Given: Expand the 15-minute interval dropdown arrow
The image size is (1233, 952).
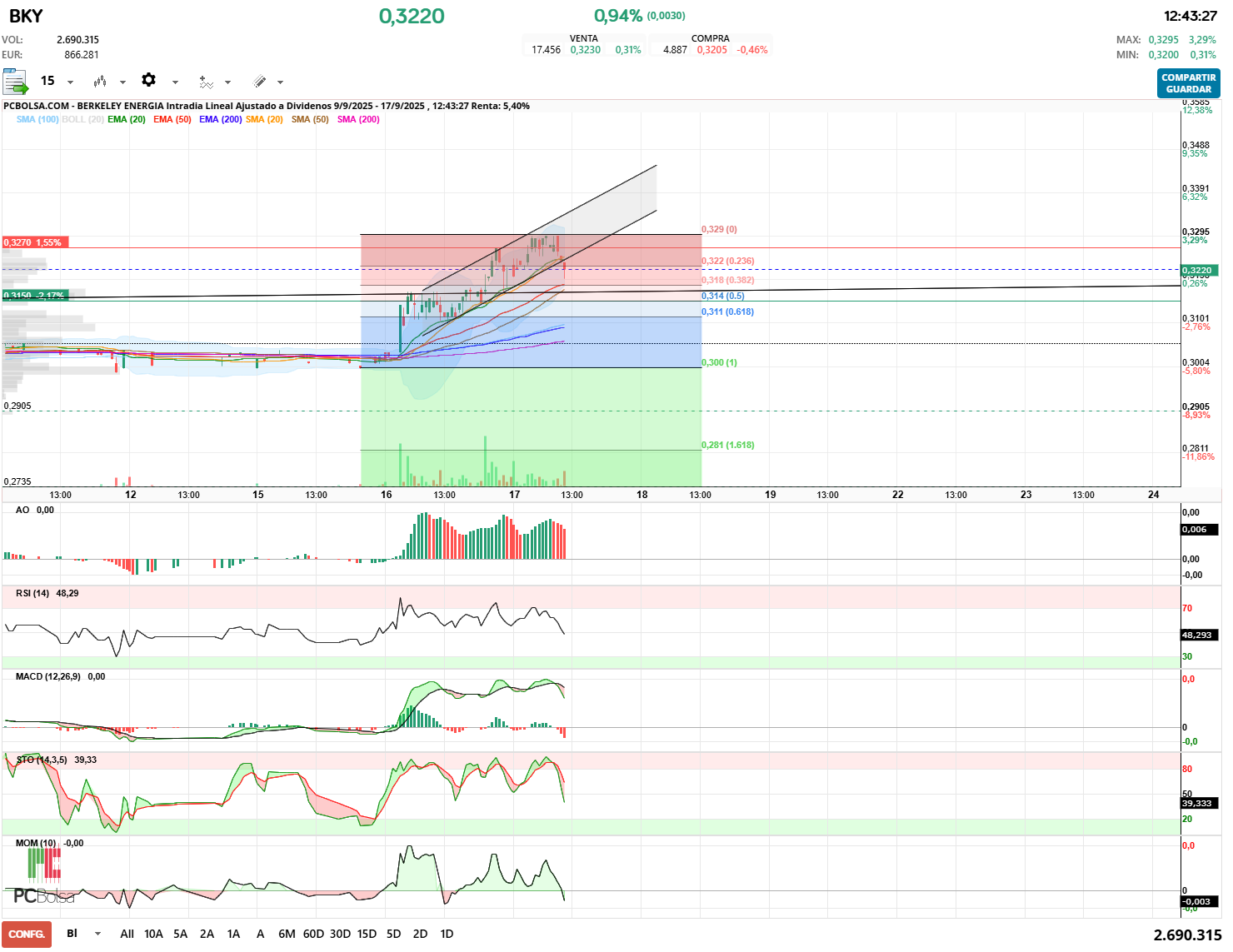Looking at the screenshot, I should (x=70, y=82).
